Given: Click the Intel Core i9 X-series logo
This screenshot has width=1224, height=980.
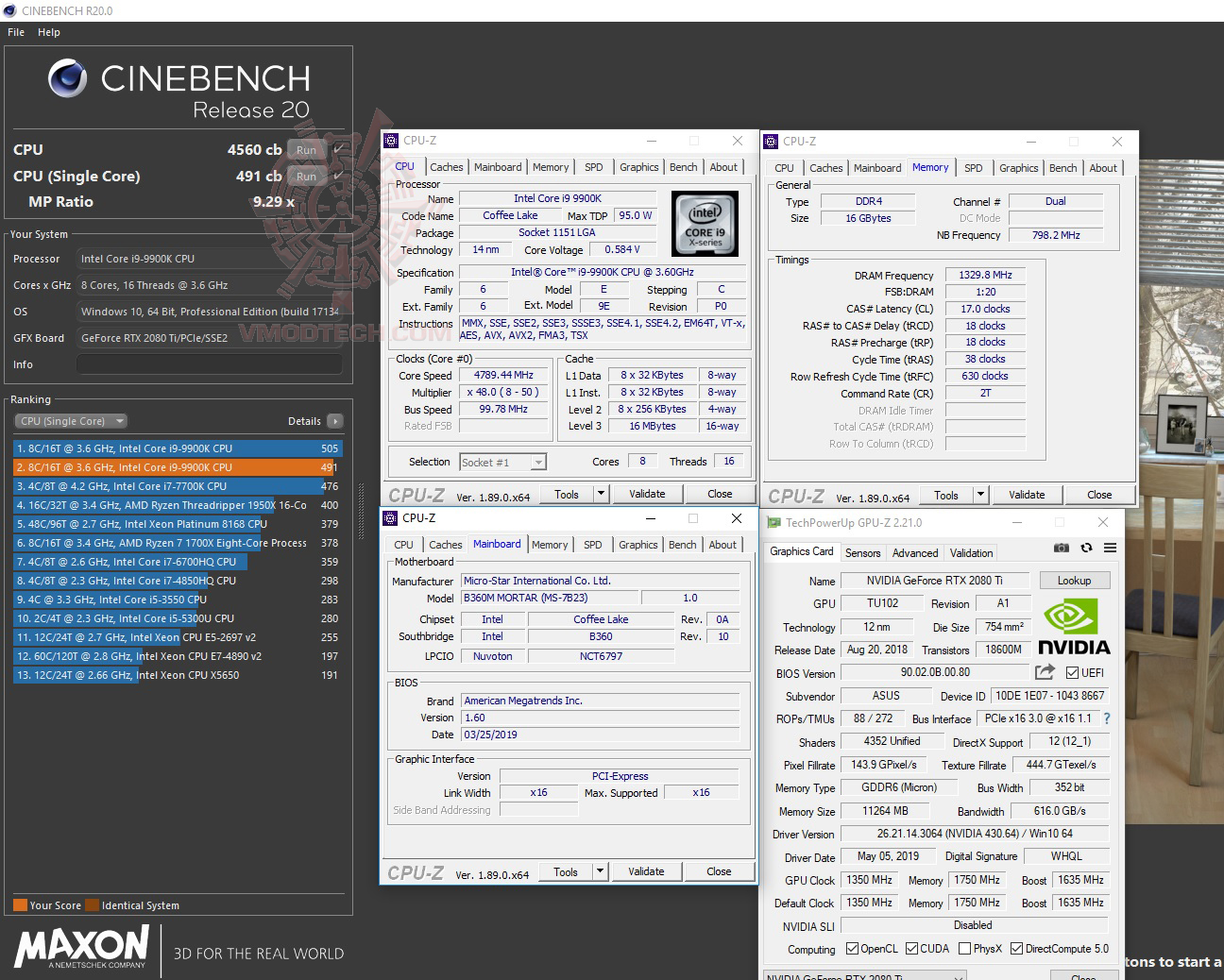Looking at the screenshot, I should point(705,224).
